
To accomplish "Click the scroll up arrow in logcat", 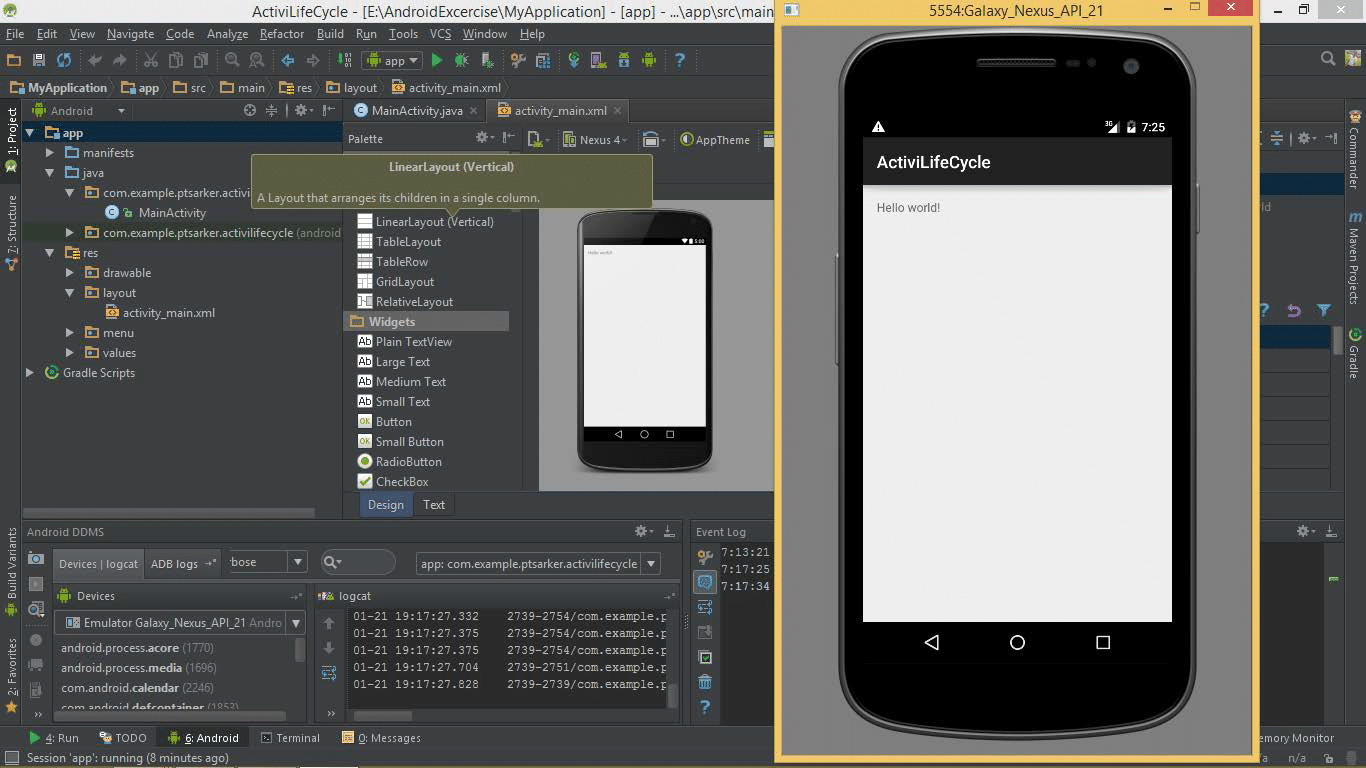I will [x=329, y=623].
